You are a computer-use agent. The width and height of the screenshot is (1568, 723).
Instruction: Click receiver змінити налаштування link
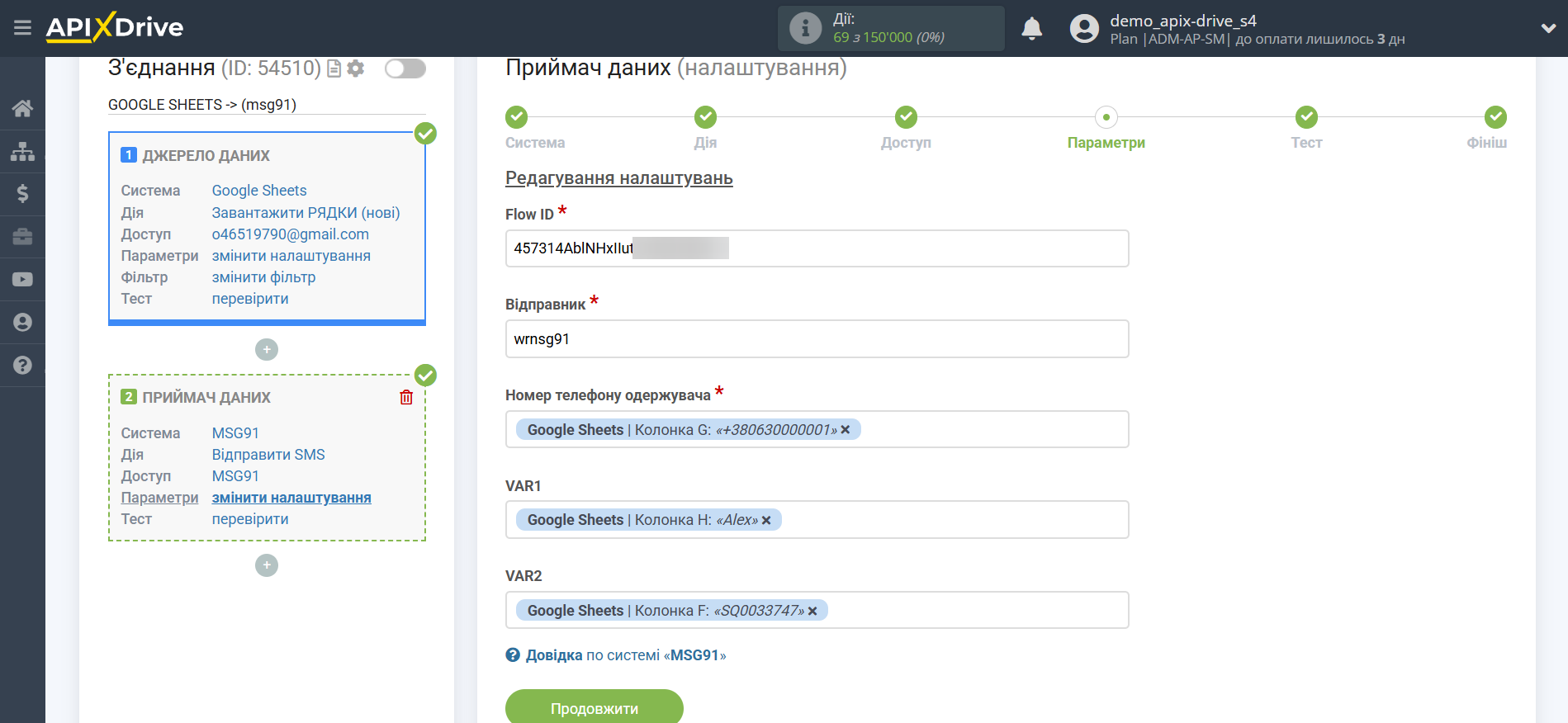pyautogui.click(x=291, y=498)
